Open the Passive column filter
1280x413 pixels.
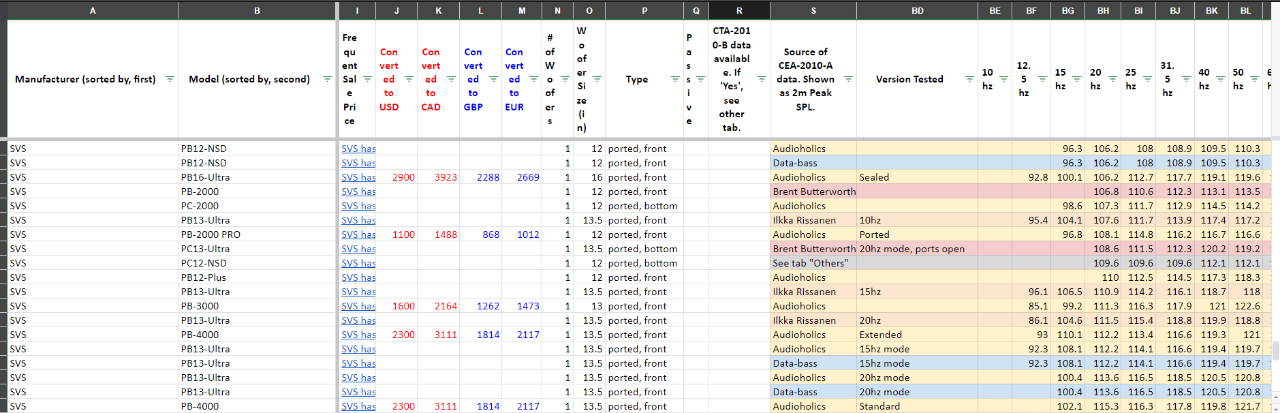(701, 79)
